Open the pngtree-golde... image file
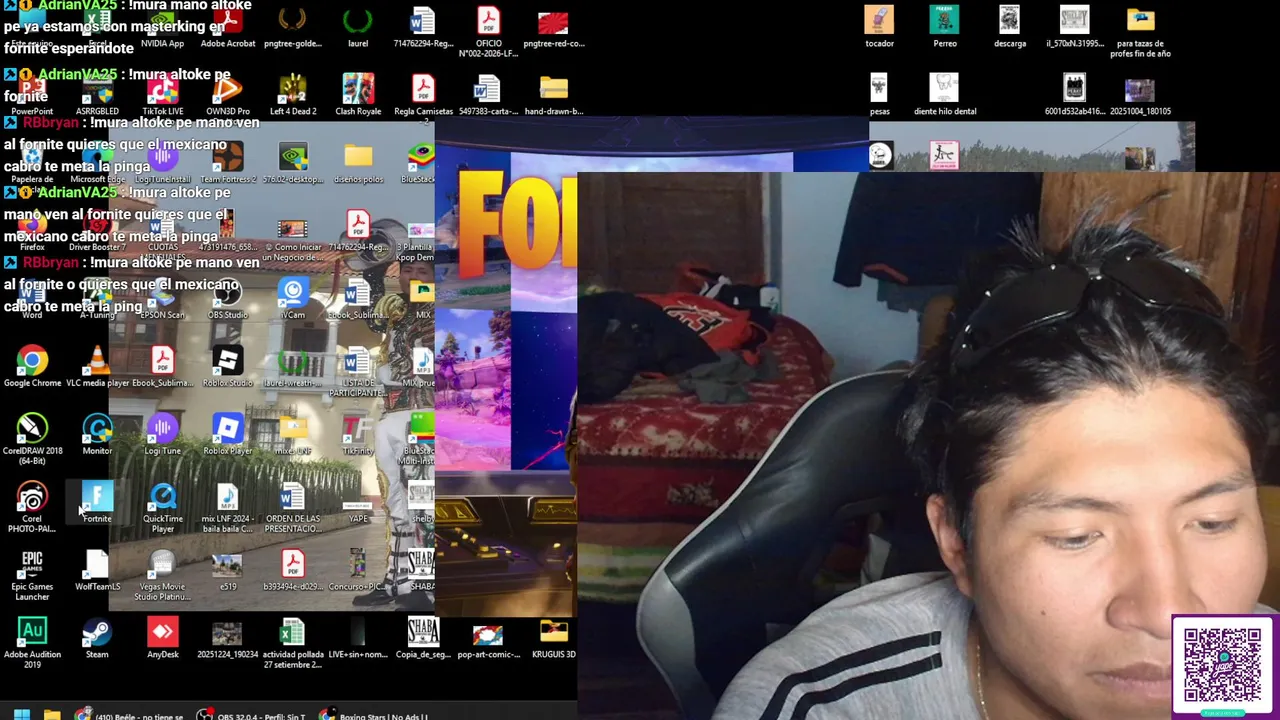The height and width of the screenshot is (720, 1280). click(292, 27)
